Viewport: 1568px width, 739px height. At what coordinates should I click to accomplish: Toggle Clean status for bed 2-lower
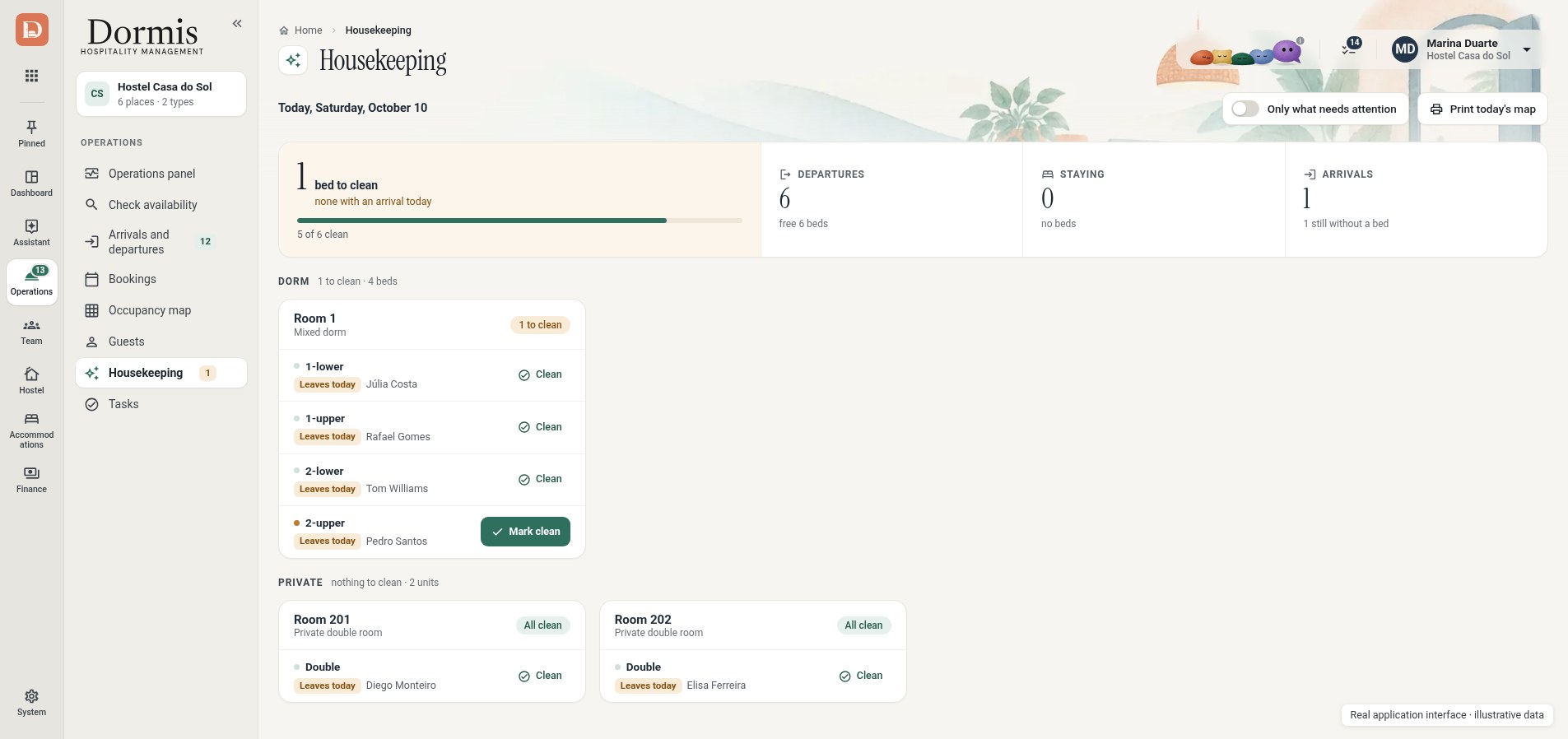540,479
